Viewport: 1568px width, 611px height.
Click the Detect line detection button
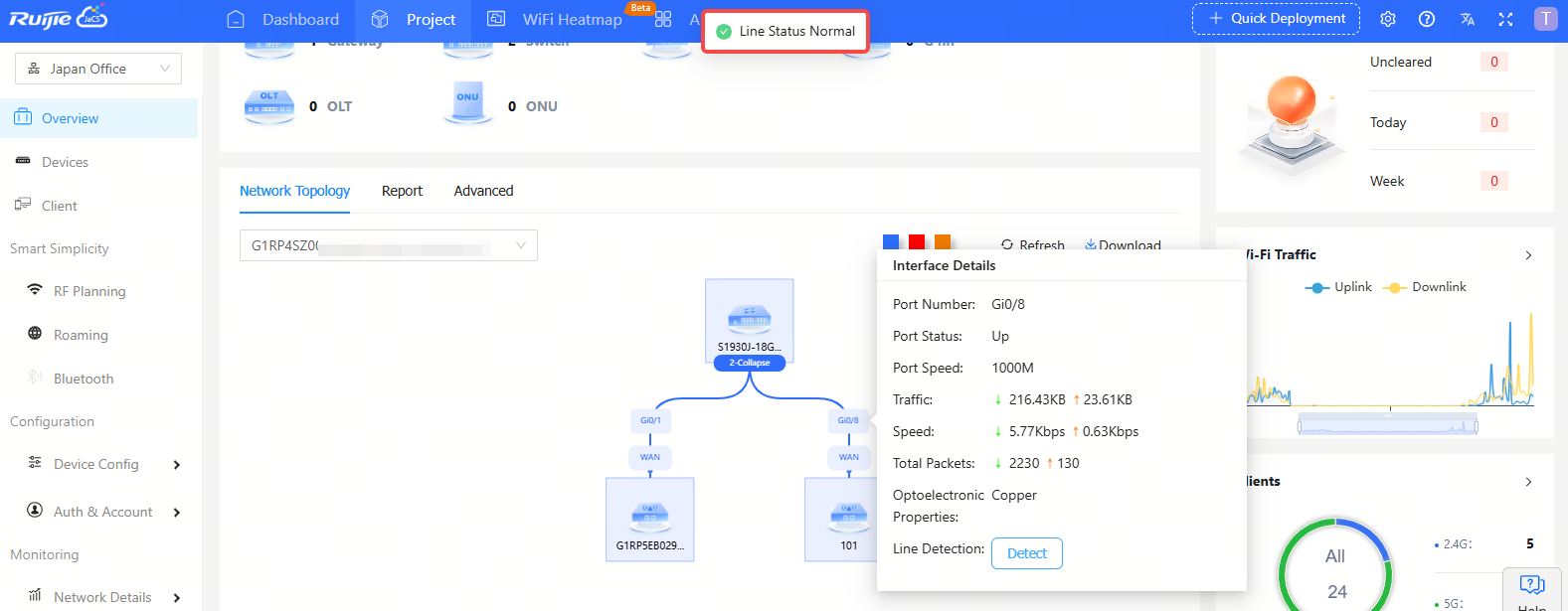pos(1026,553)
